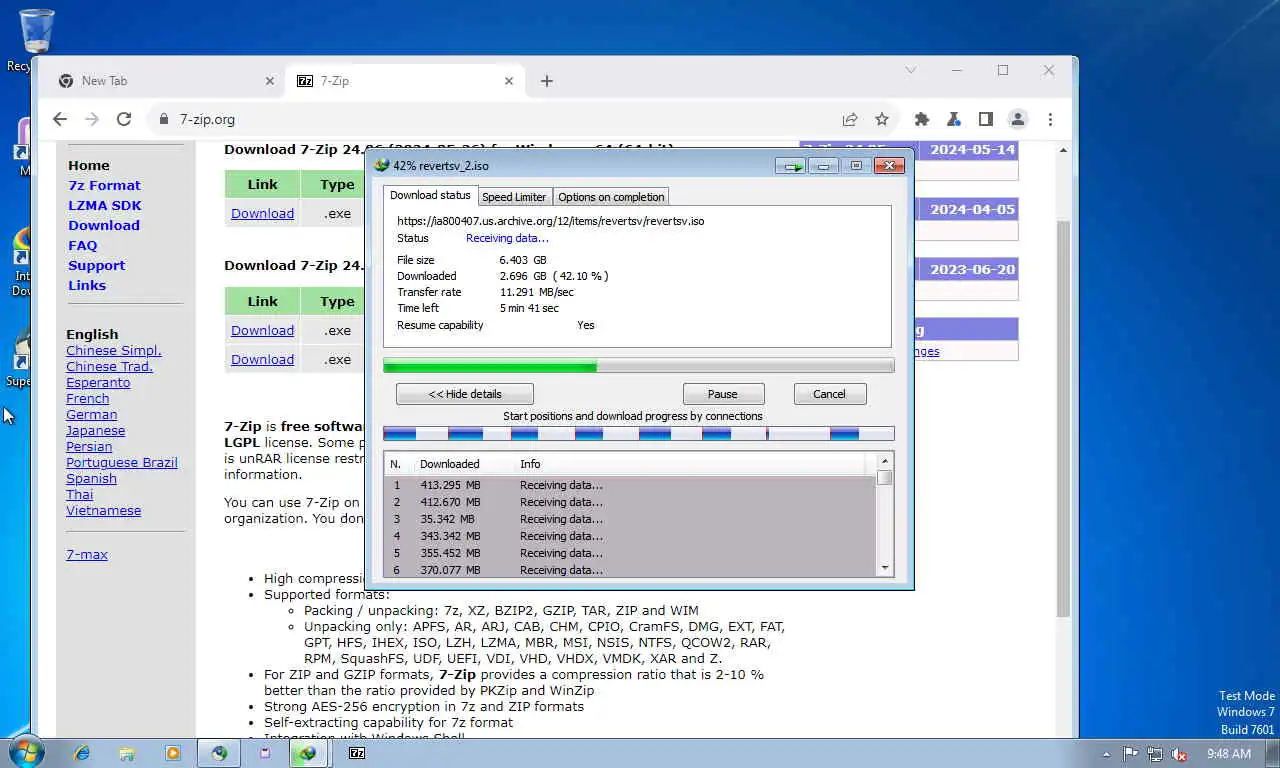This screenshot has height=768, width=1280.
Task: Switch language to Esperanto
Action: point(98,382)
